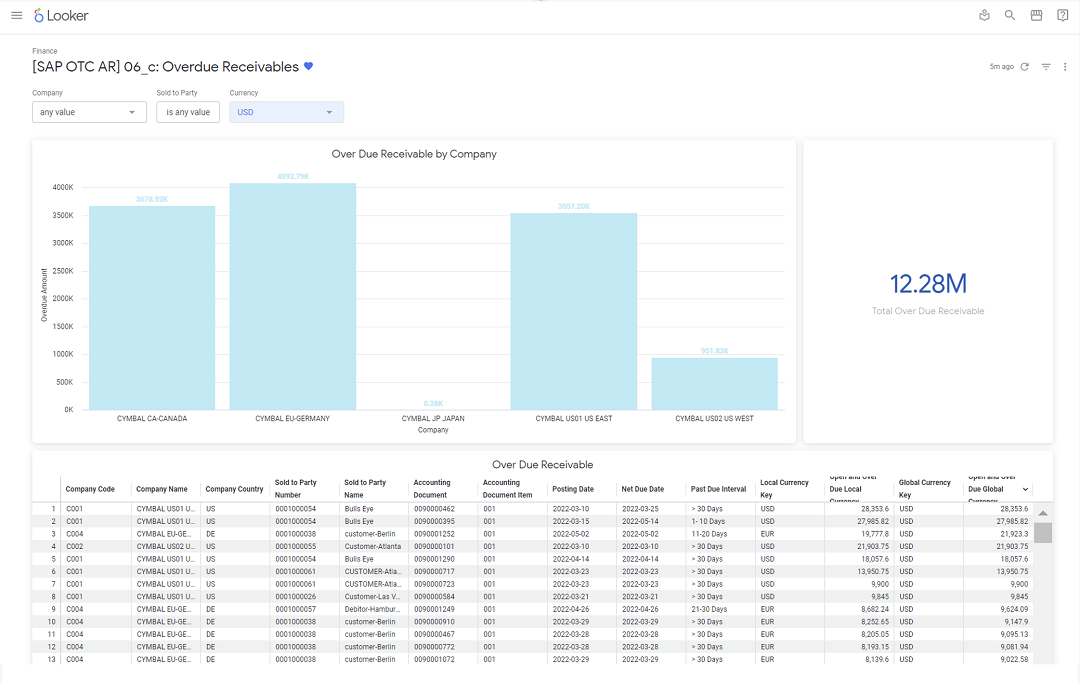Open the help question mark icon
Viewport: 1080px width, 683px height.
click(1062, 15)
